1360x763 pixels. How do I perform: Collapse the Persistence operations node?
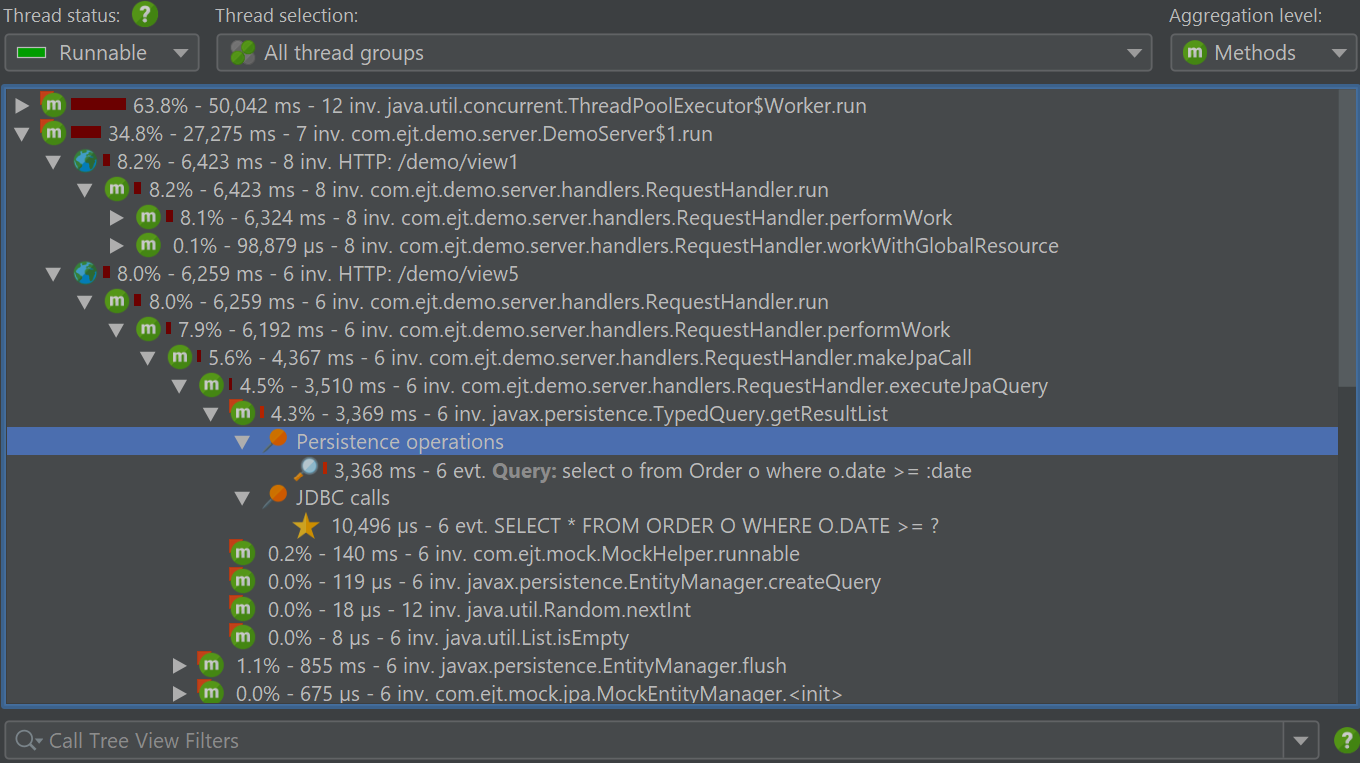click(x=242, y=441)
